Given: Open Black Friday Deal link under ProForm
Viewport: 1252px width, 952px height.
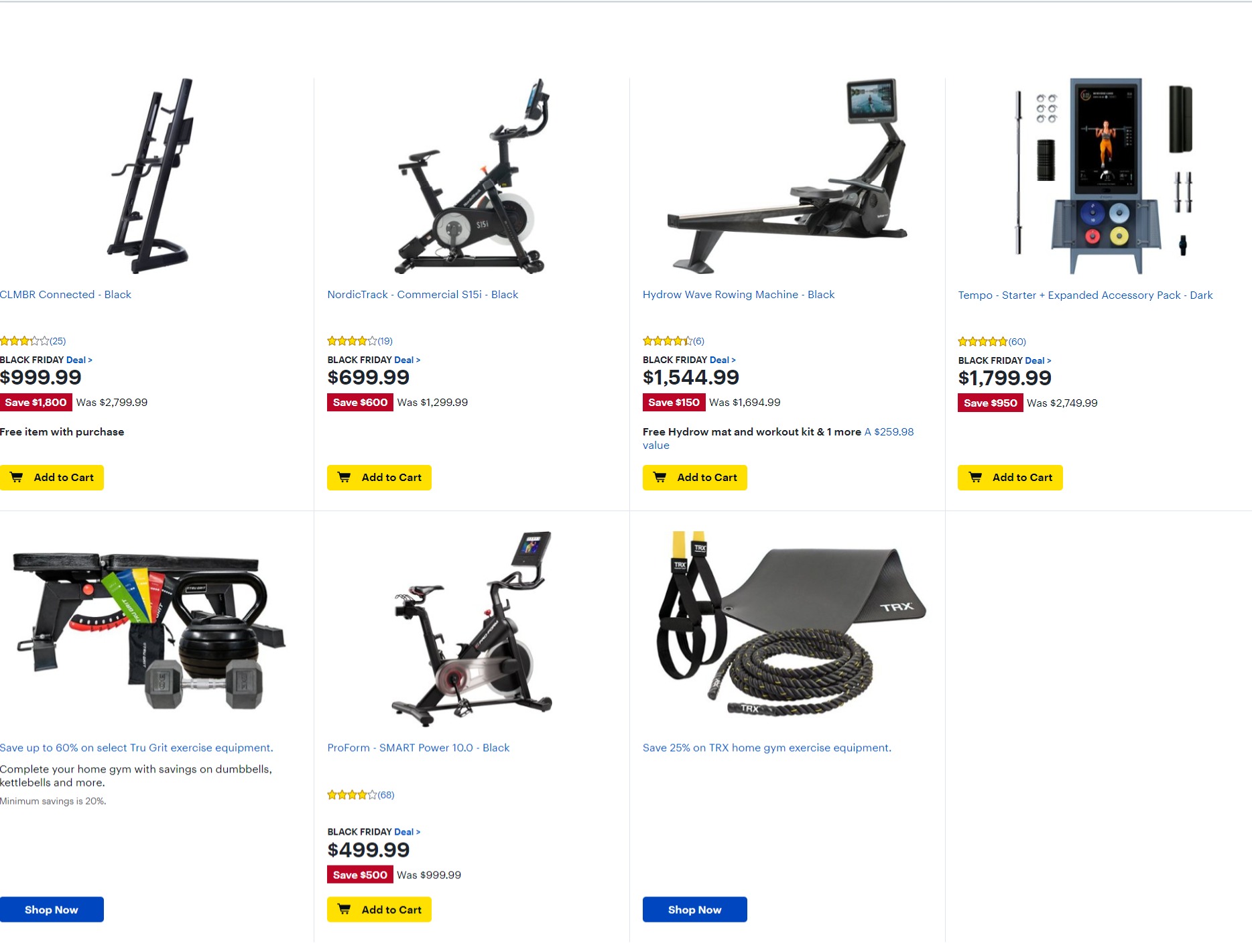Looking at the screenshot, I should pyautogui.click(x=407, y=832).
